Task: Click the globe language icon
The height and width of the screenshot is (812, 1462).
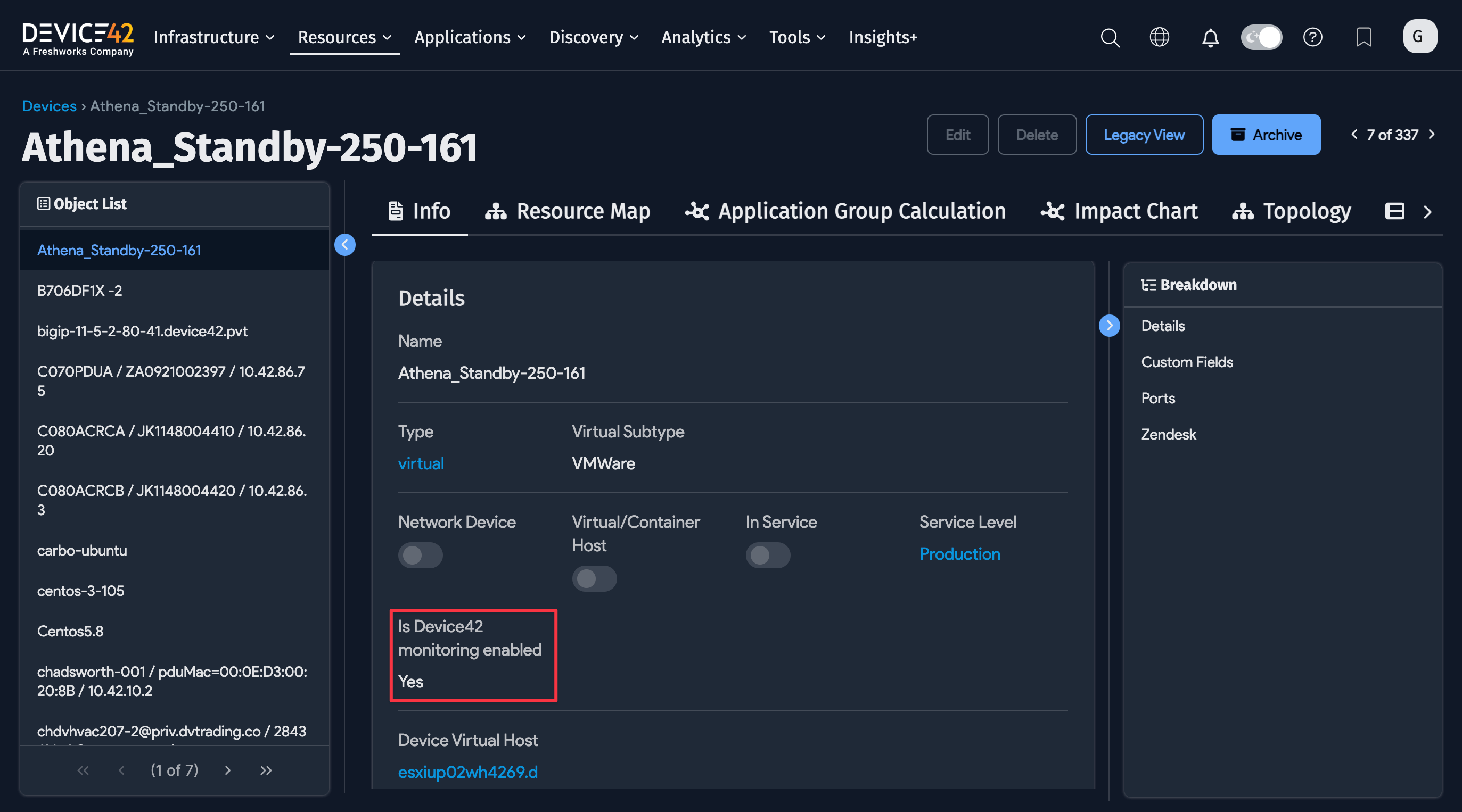Action: [1159, 37]
